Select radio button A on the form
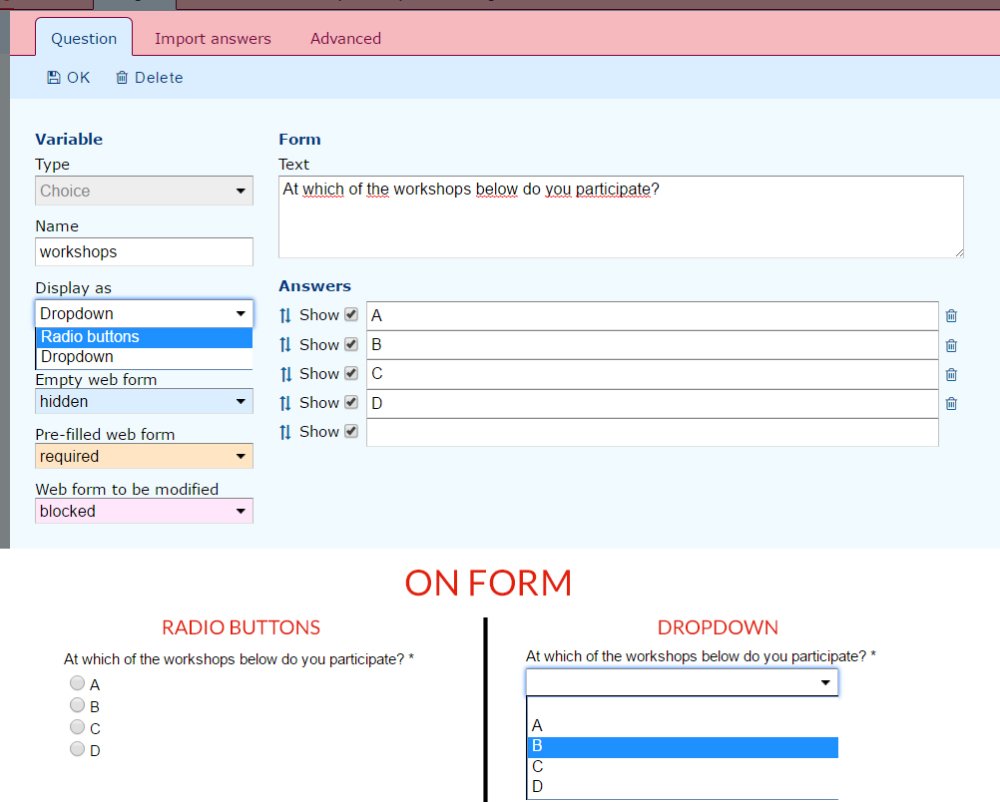Image resolution: width=1000 pixels, height=802 pixels. coord(77,683)
